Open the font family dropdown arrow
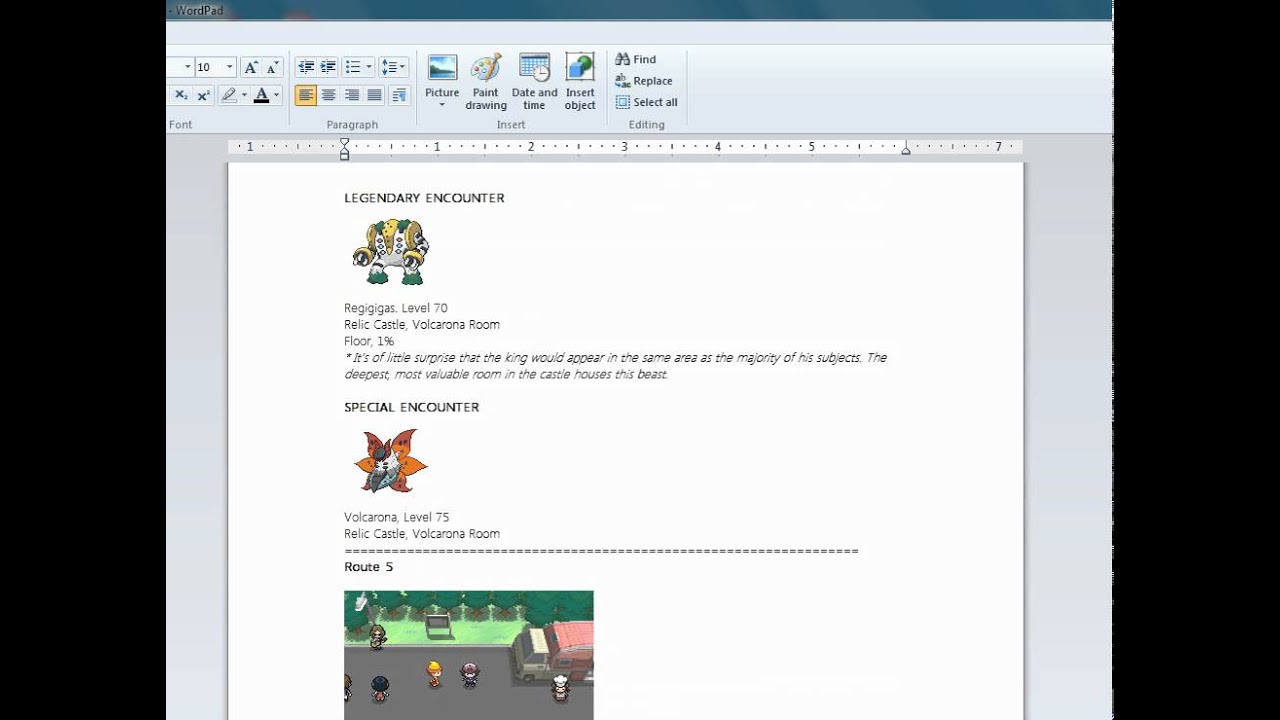The image size is (1280, 720). pyautogui.click(x=186, y=67)
